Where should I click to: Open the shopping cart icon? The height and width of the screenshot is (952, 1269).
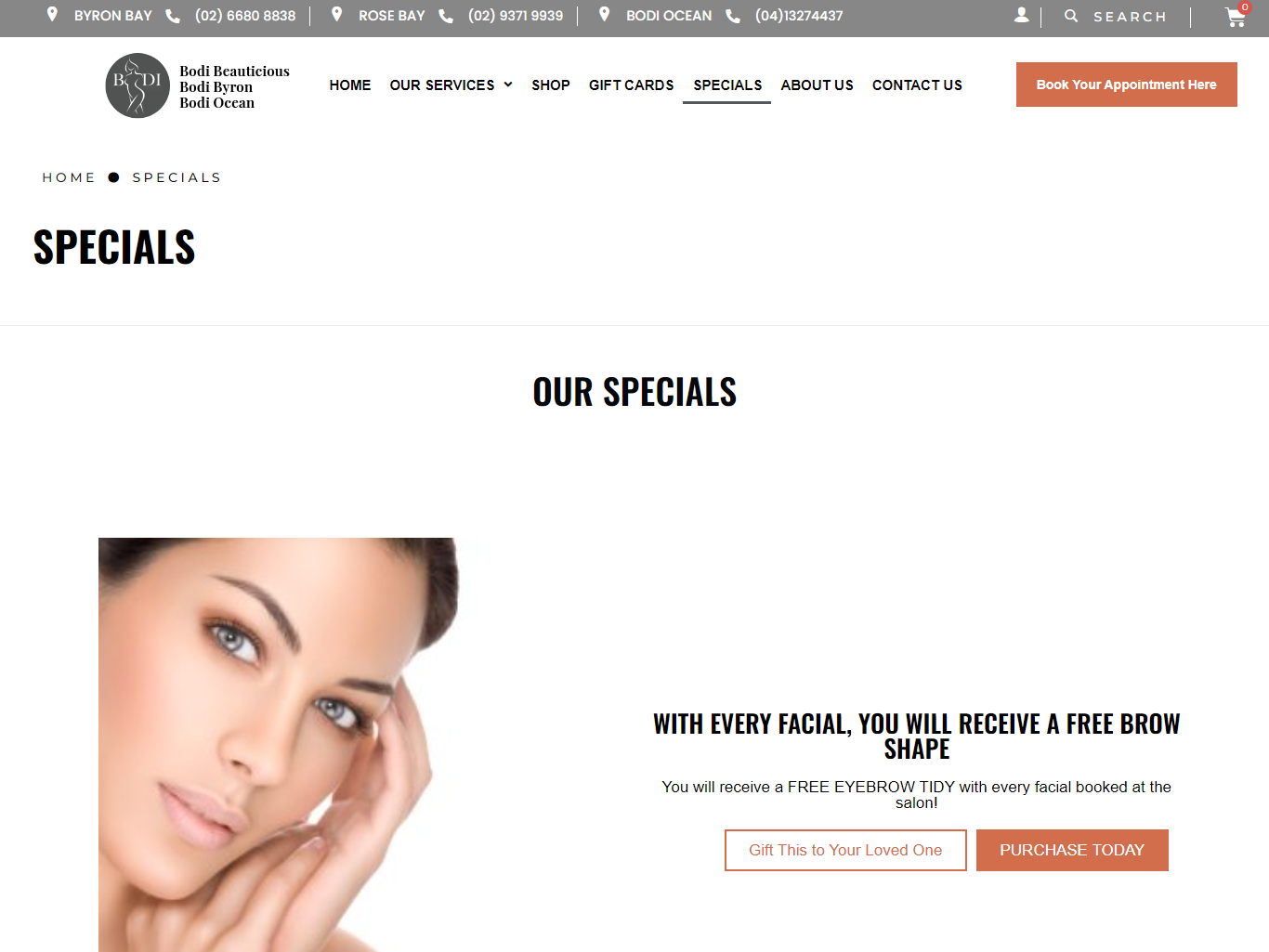pyautogui.click(x=1236, y=17)
